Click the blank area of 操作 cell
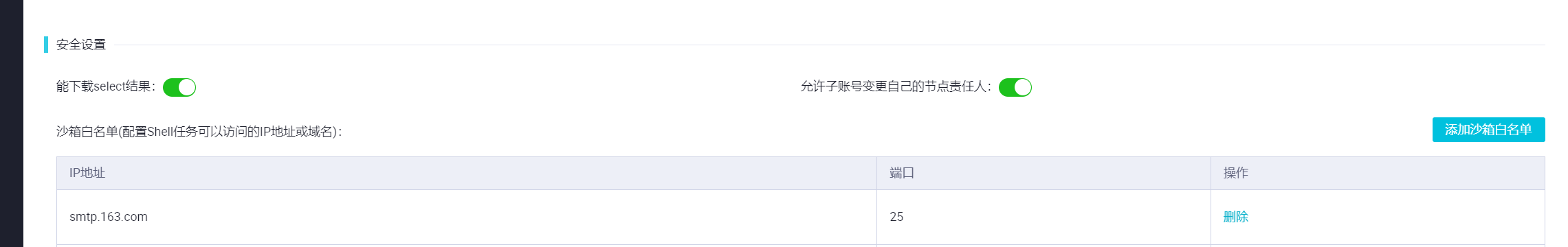1568x247 pixels. [x=1395, y=217]
